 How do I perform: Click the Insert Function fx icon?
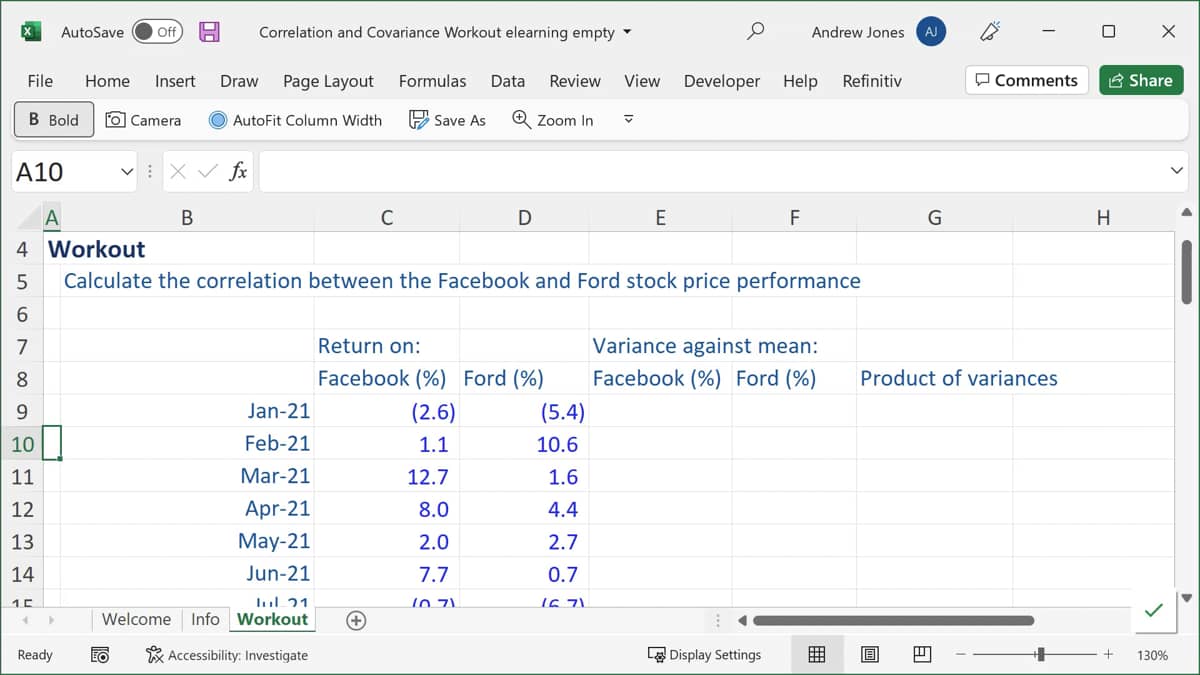(238, 172)
